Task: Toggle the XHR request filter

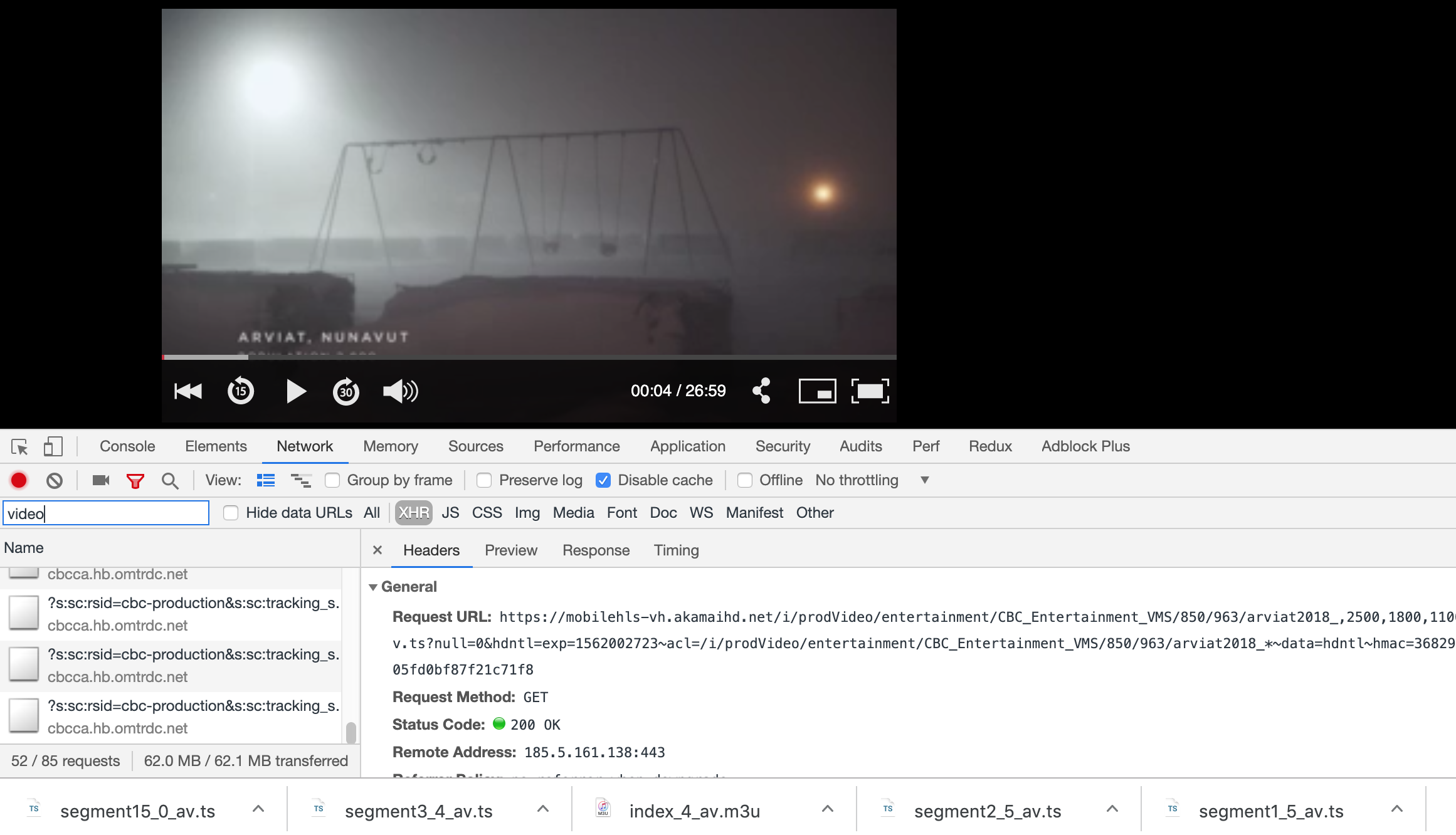Action: [x=414, y=513]
